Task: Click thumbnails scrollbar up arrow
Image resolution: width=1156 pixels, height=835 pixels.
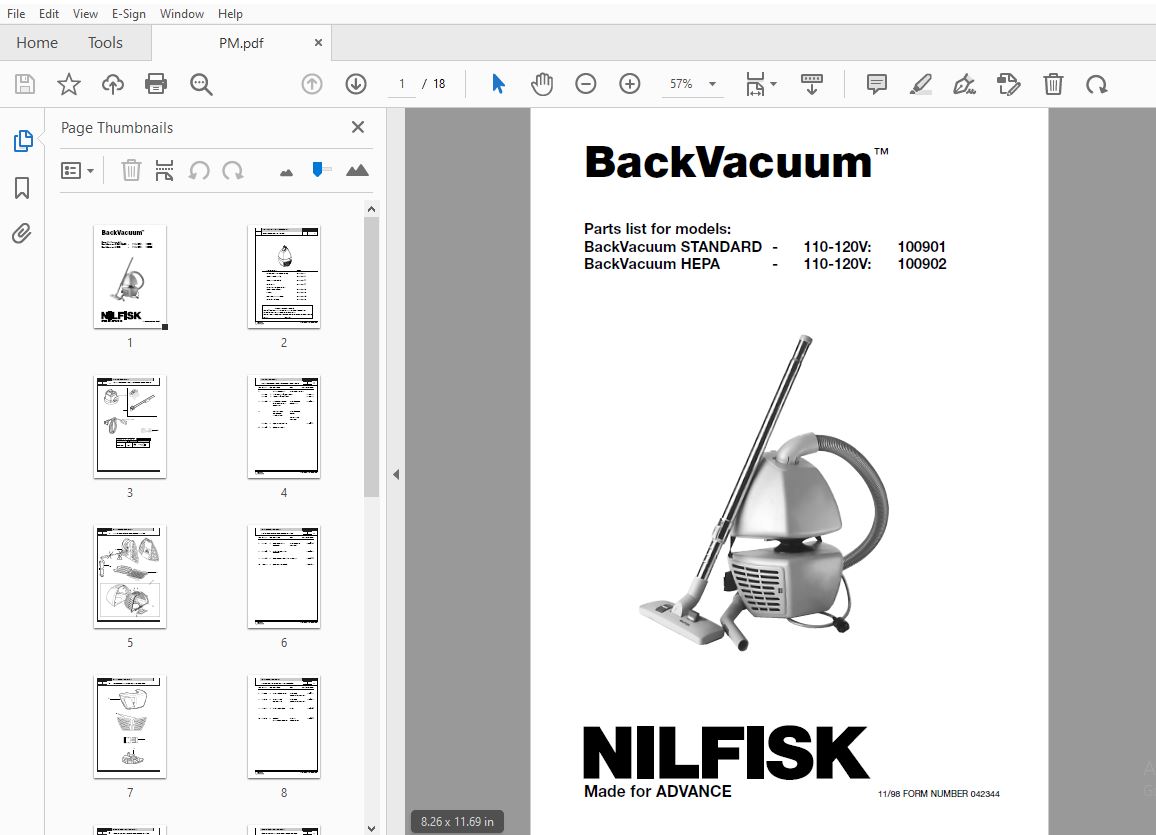Action: pyautogui.click(x=372, y=209)
